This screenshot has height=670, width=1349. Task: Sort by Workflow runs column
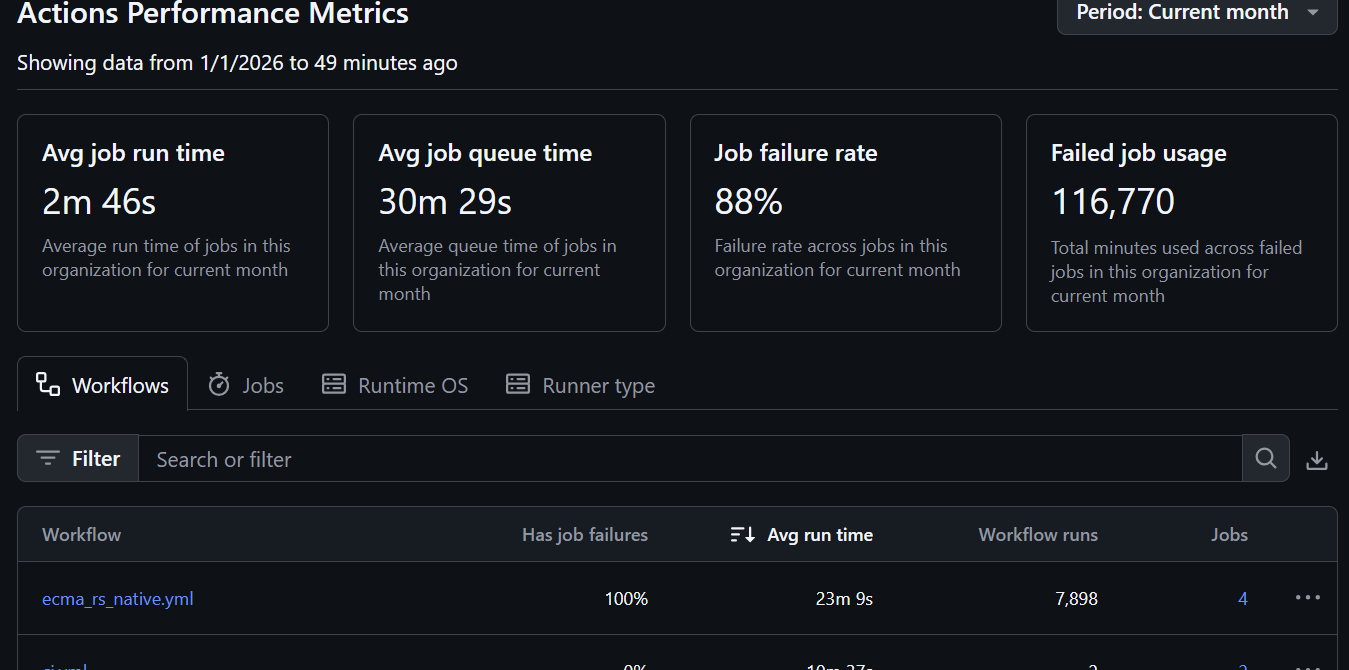pyautogui.click(x=1038, y=535)
